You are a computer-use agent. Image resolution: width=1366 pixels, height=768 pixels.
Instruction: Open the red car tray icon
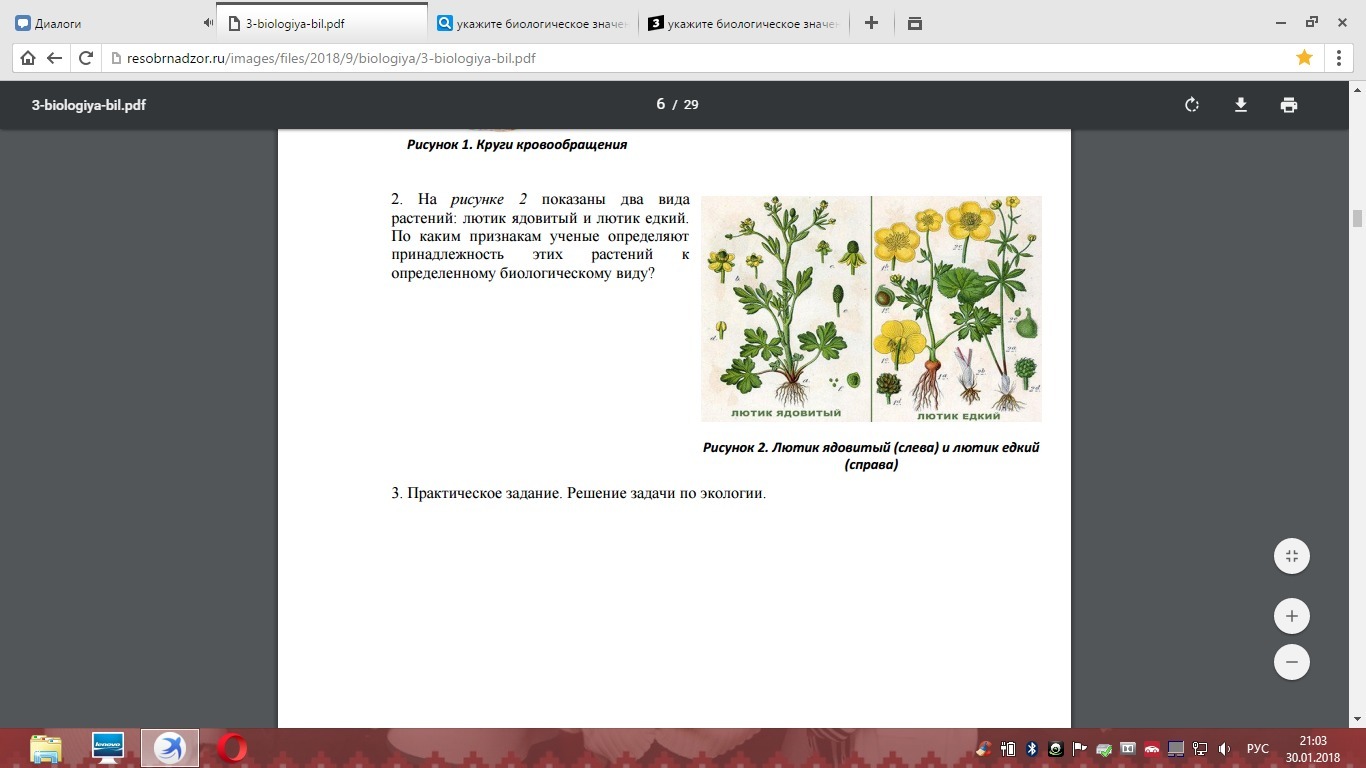(1152, 748)
